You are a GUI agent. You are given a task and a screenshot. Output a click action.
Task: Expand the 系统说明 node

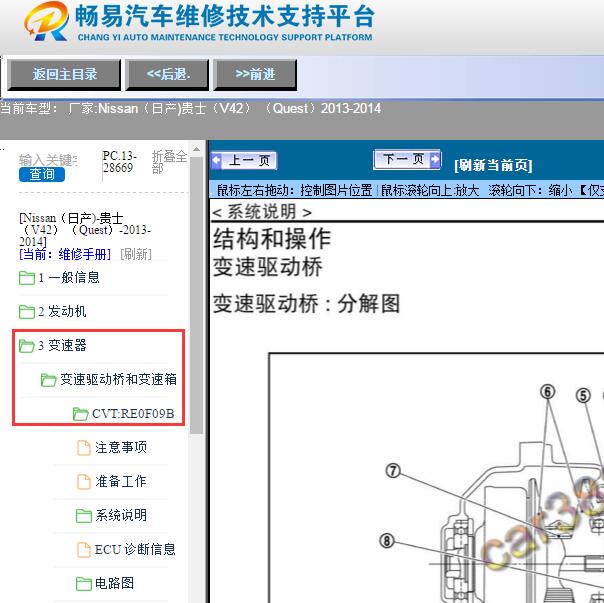(x=121, y=516)
